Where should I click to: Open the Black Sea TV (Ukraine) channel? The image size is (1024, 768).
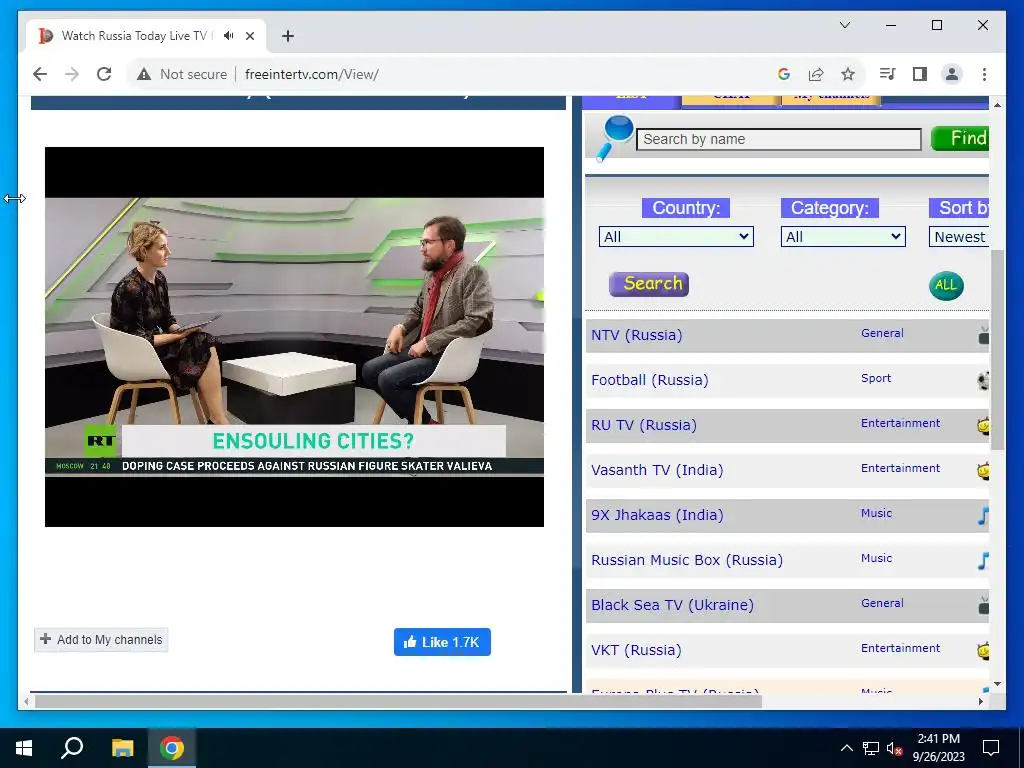coord(673,605)
